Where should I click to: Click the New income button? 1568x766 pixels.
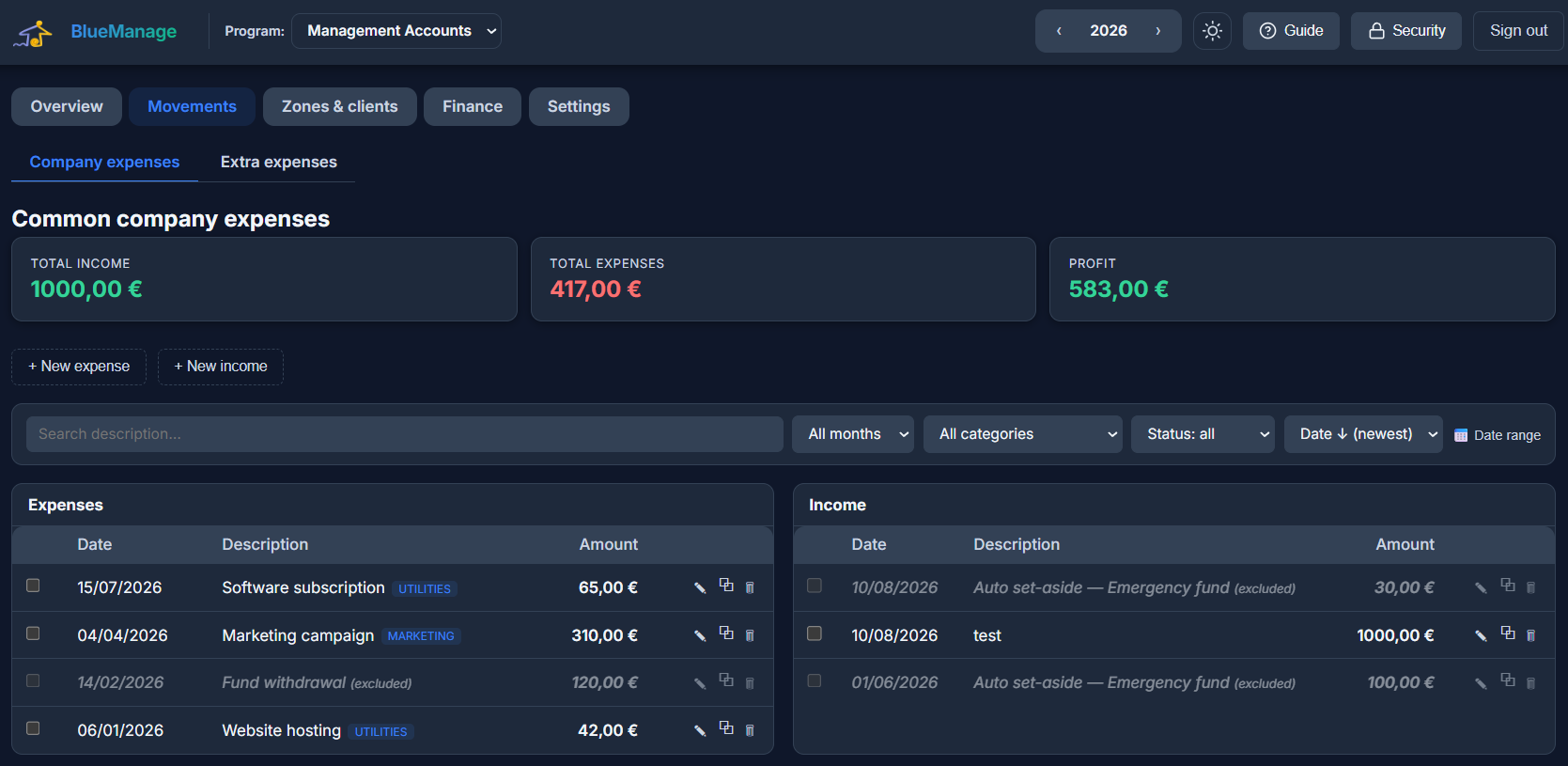click(x=221, y=367)
